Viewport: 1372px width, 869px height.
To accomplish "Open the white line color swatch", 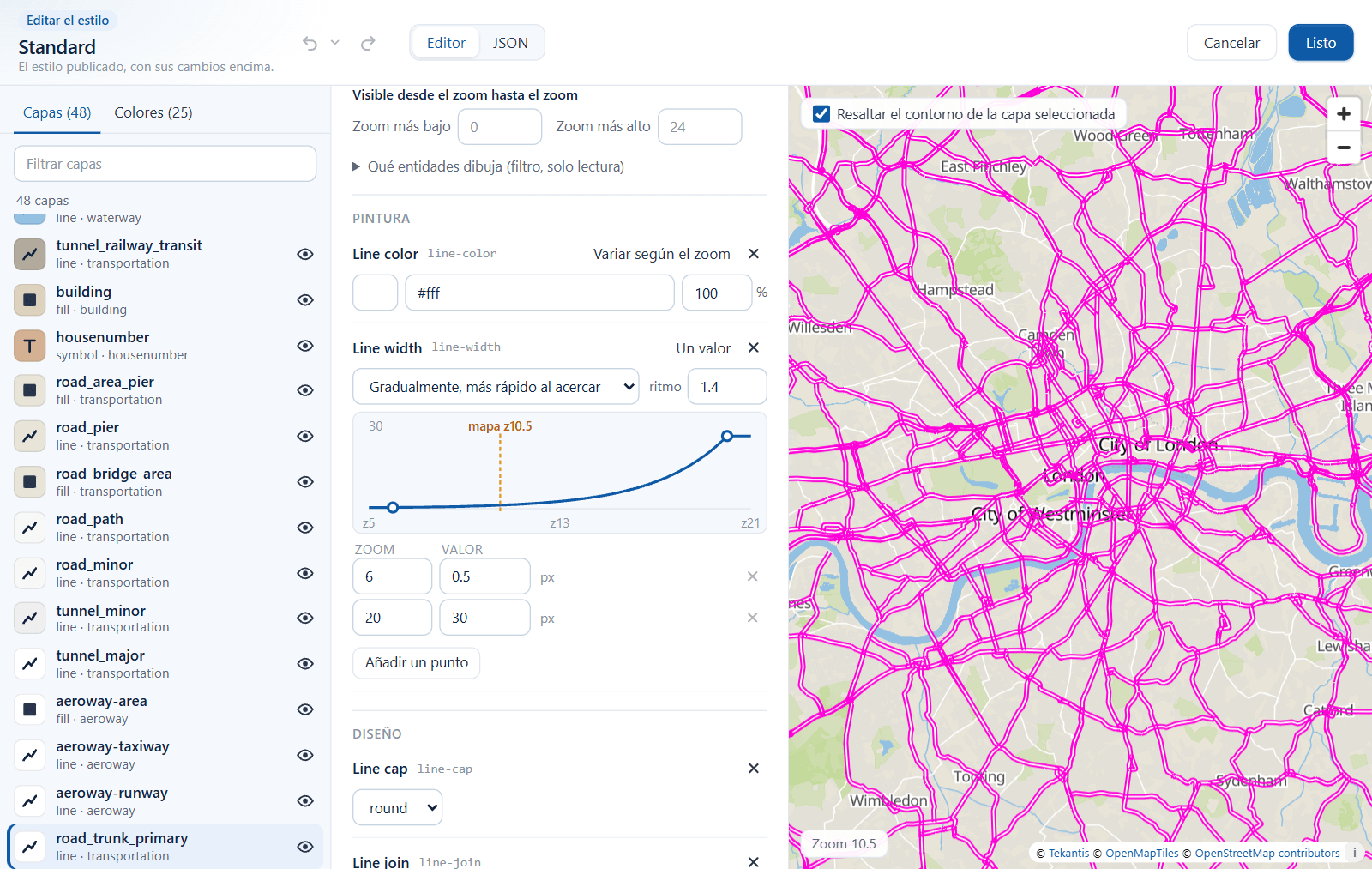I will point(375,293).
